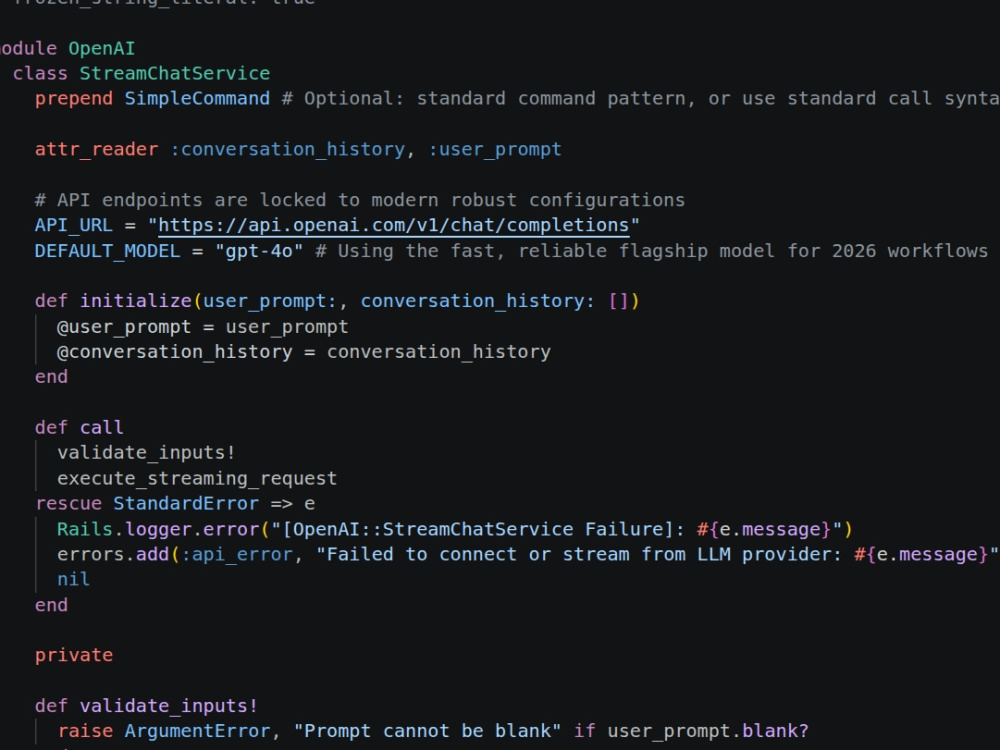Click the "gpt-4o" string value

(259, 251)
